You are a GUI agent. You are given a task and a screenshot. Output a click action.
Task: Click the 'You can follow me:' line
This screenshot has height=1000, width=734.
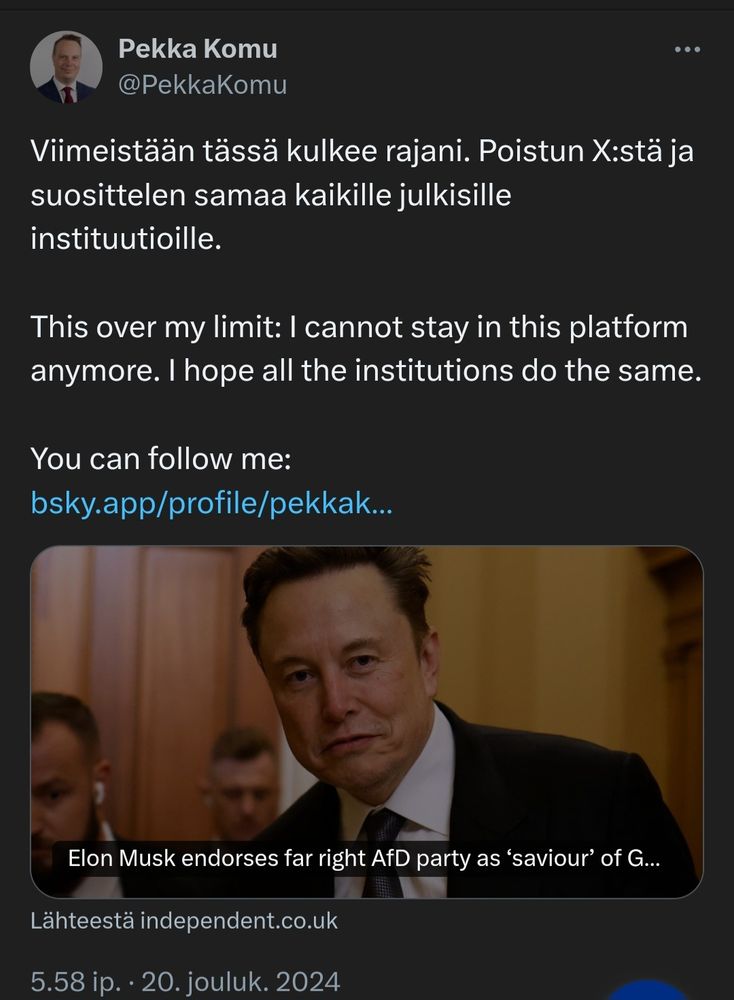click(161, 460)
